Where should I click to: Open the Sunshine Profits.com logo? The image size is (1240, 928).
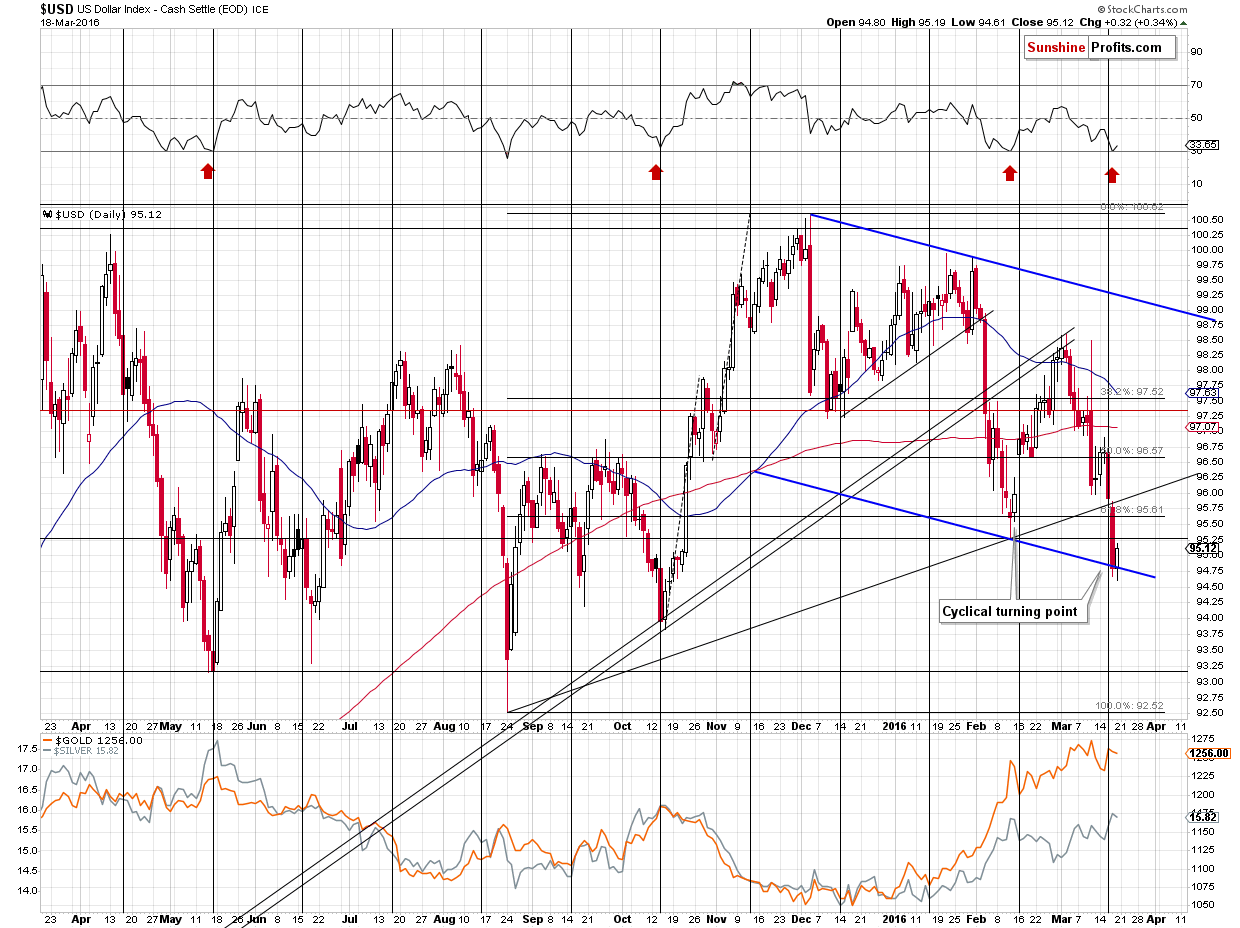[x=1099, y=47]
